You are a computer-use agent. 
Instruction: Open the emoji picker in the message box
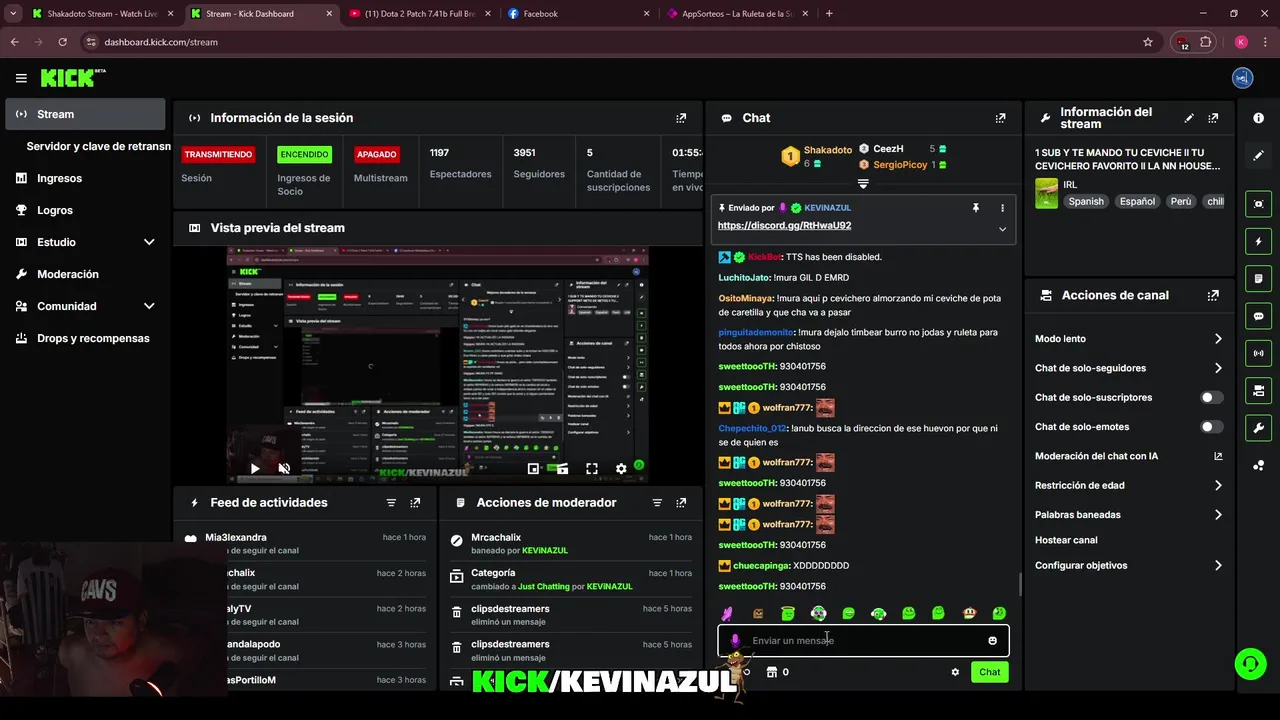992,641
